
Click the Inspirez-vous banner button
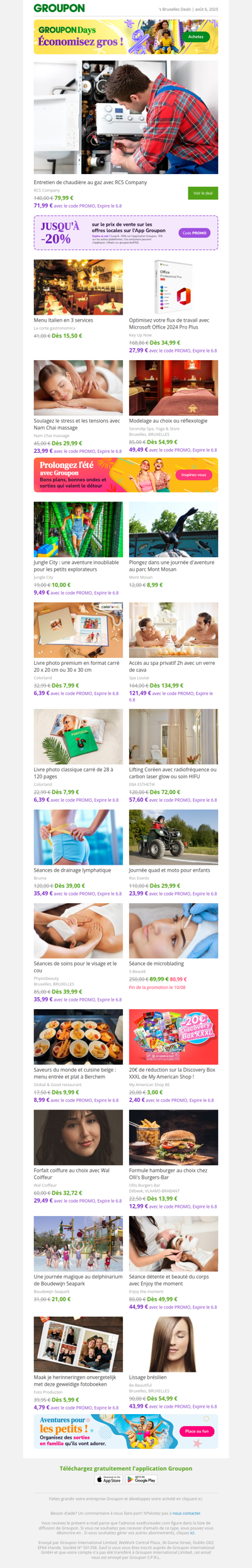(x=193, y=475)
